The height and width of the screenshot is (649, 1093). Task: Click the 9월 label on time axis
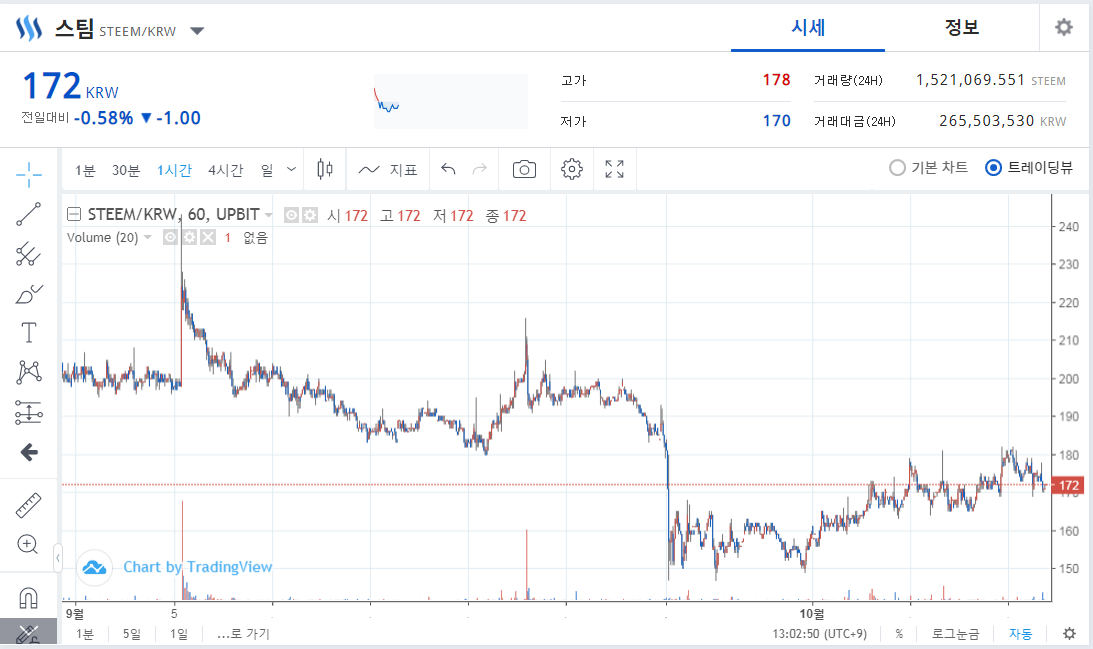75,613
